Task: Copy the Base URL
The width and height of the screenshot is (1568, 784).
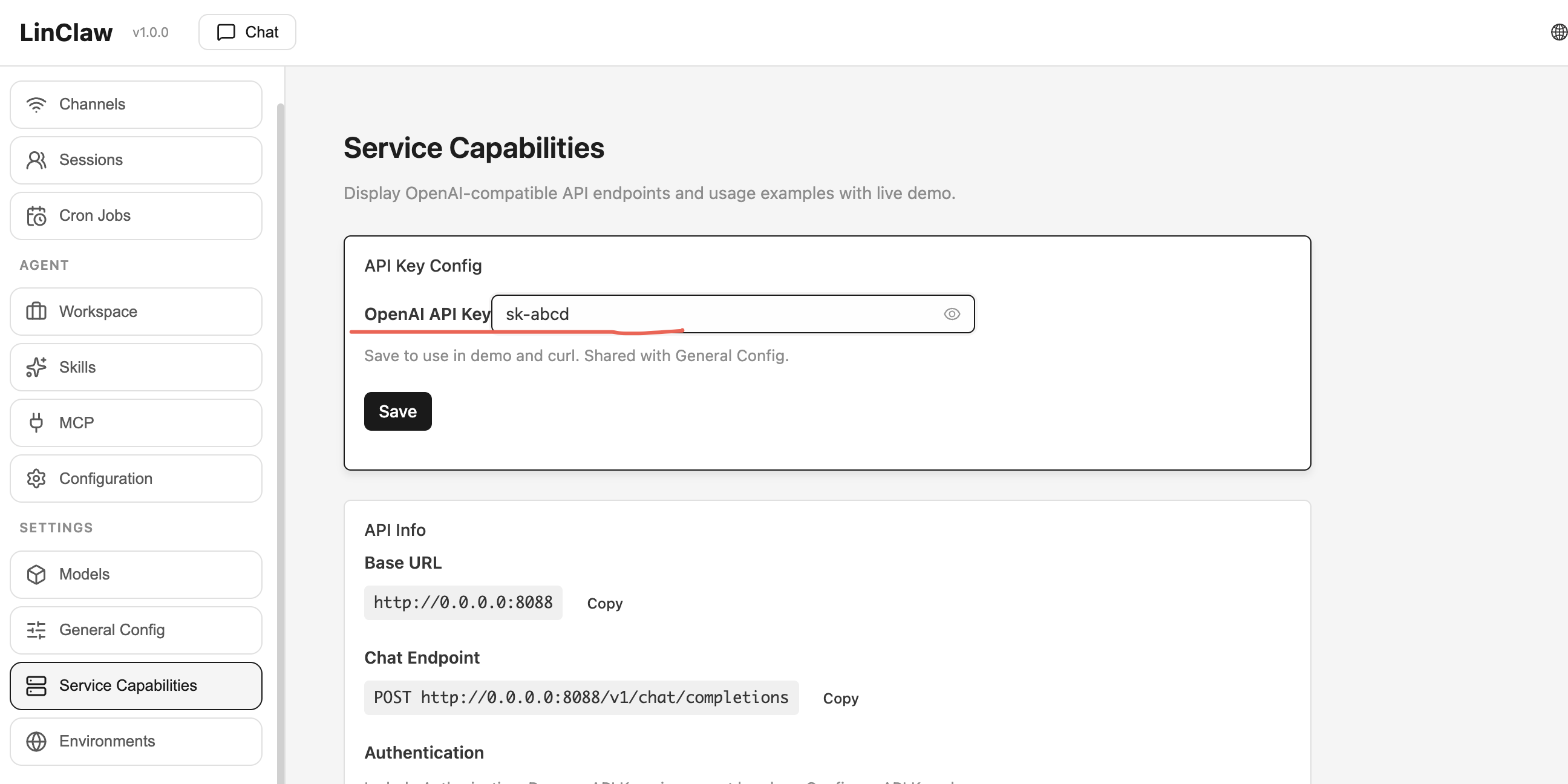Action: tap(604, 603)
